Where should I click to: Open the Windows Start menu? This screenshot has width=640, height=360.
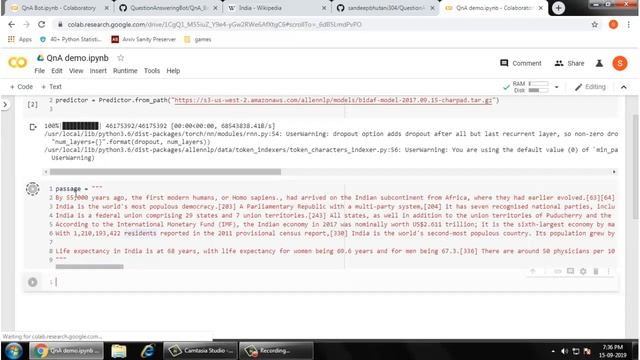pyautogui.click(x=14, y=351)
